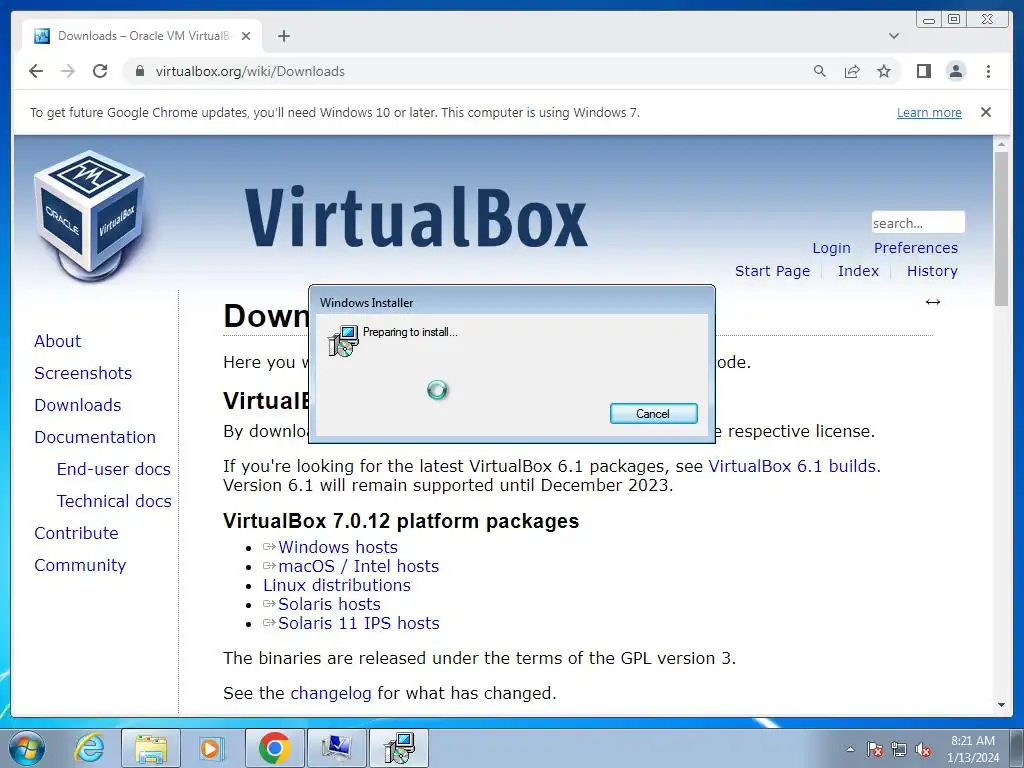Click the padlock site info icon
The height and width of the screenshot is (768, 1024).
pos(139,71)
